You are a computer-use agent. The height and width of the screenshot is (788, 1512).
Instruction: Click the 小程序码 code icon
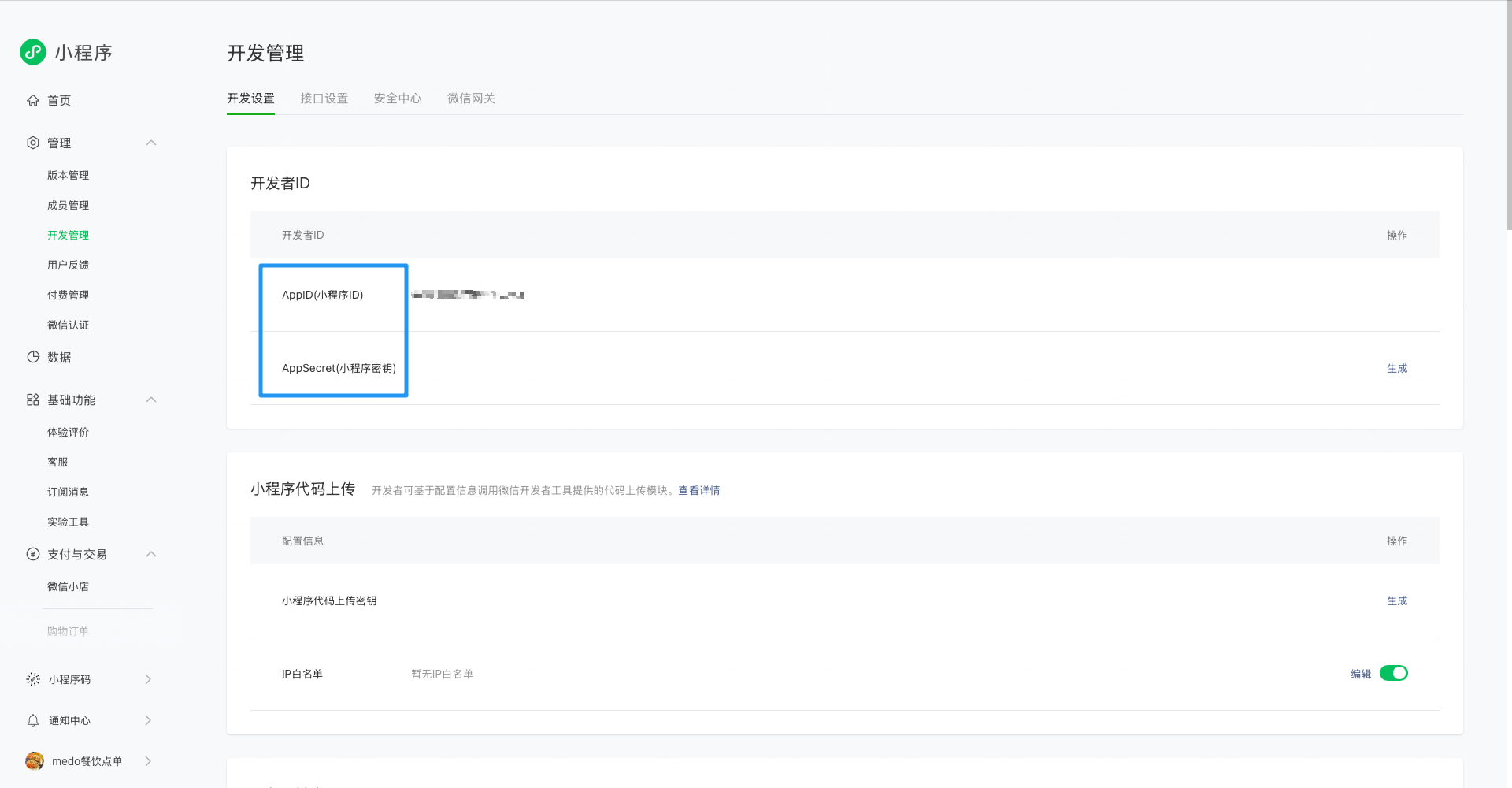tap(33, 679)
